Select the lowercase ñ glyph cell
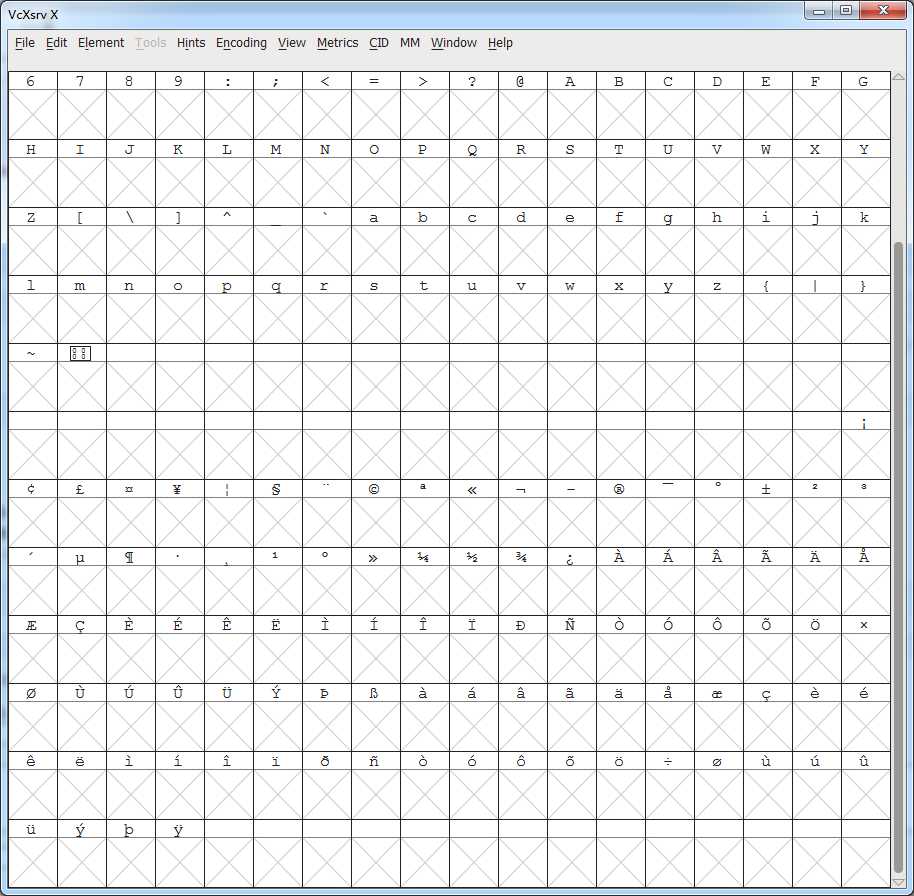 click(376, 786)
